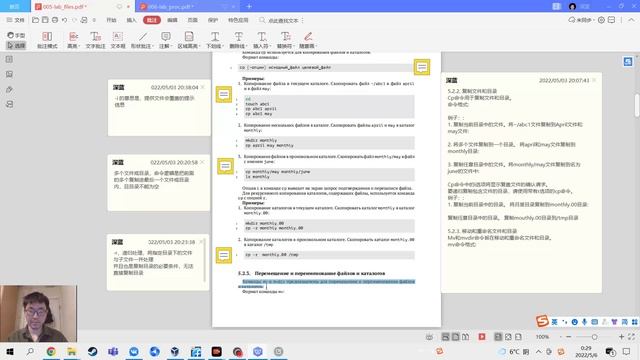
Task: Expand the 区域高亮 area highlight dropdown arrow
Action: (200, 47)
